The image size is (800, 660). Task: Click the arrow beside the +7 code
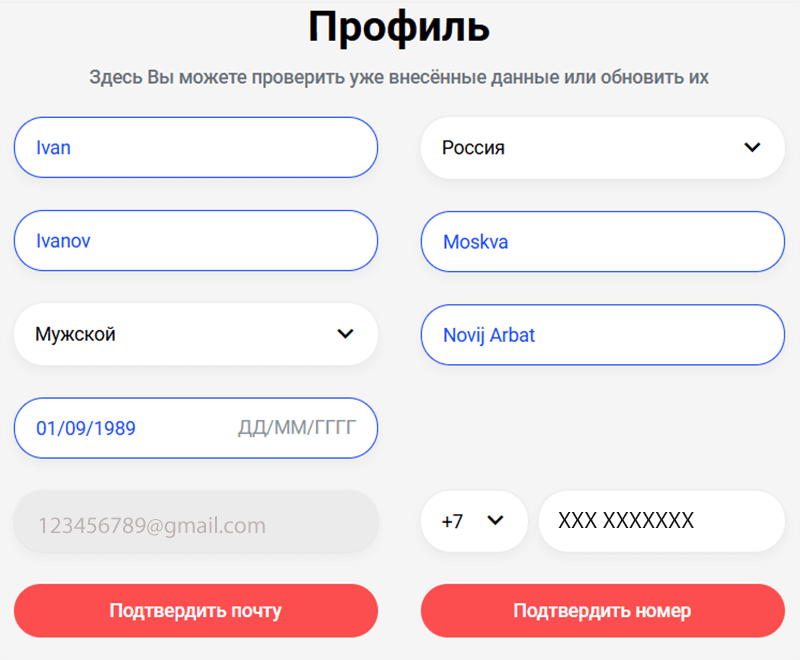pyautogui.click(x=496, y=521)
